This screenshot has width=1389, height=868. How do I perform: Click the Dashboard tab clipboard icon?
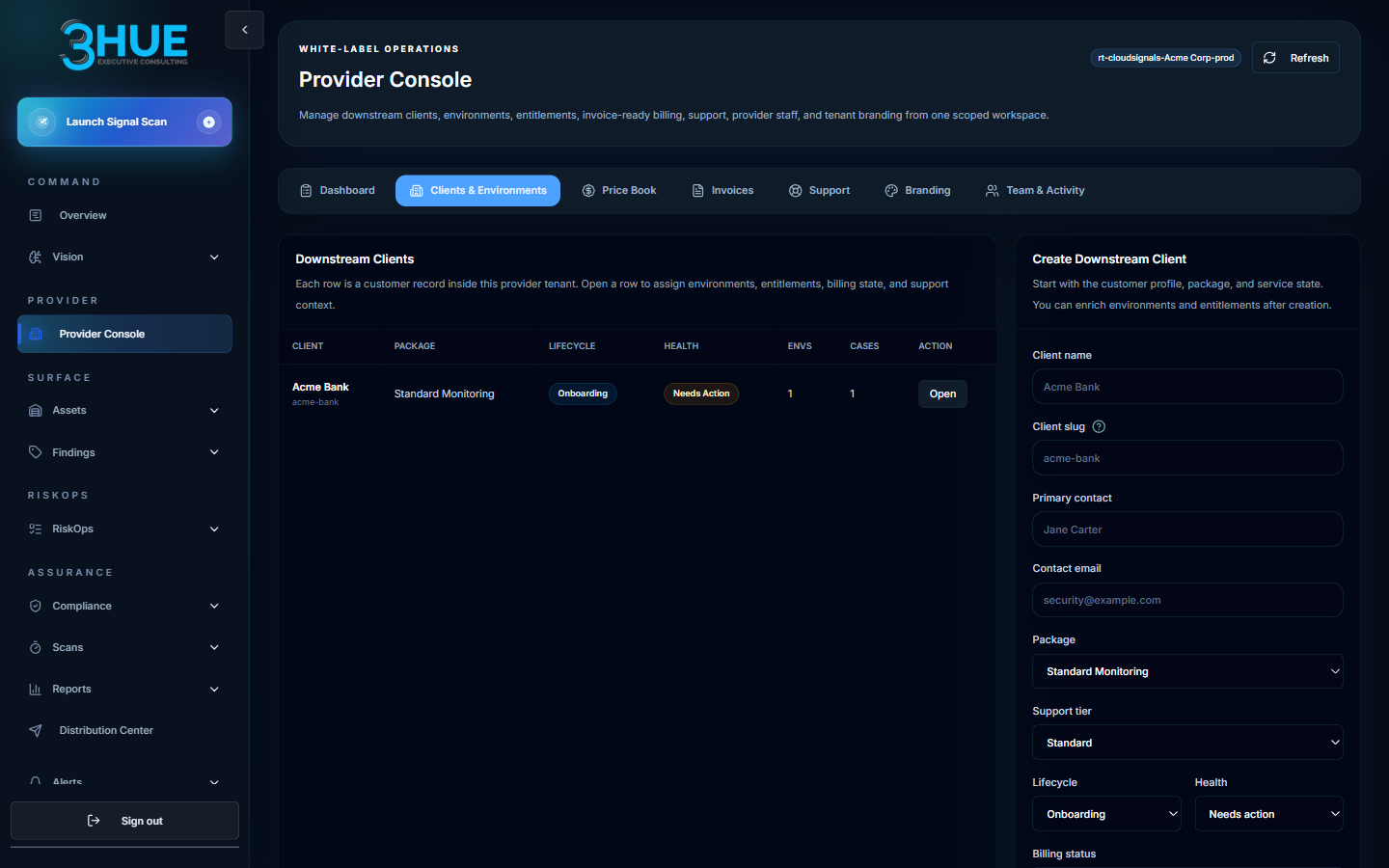pyautogui.click(x=306, y=191)
